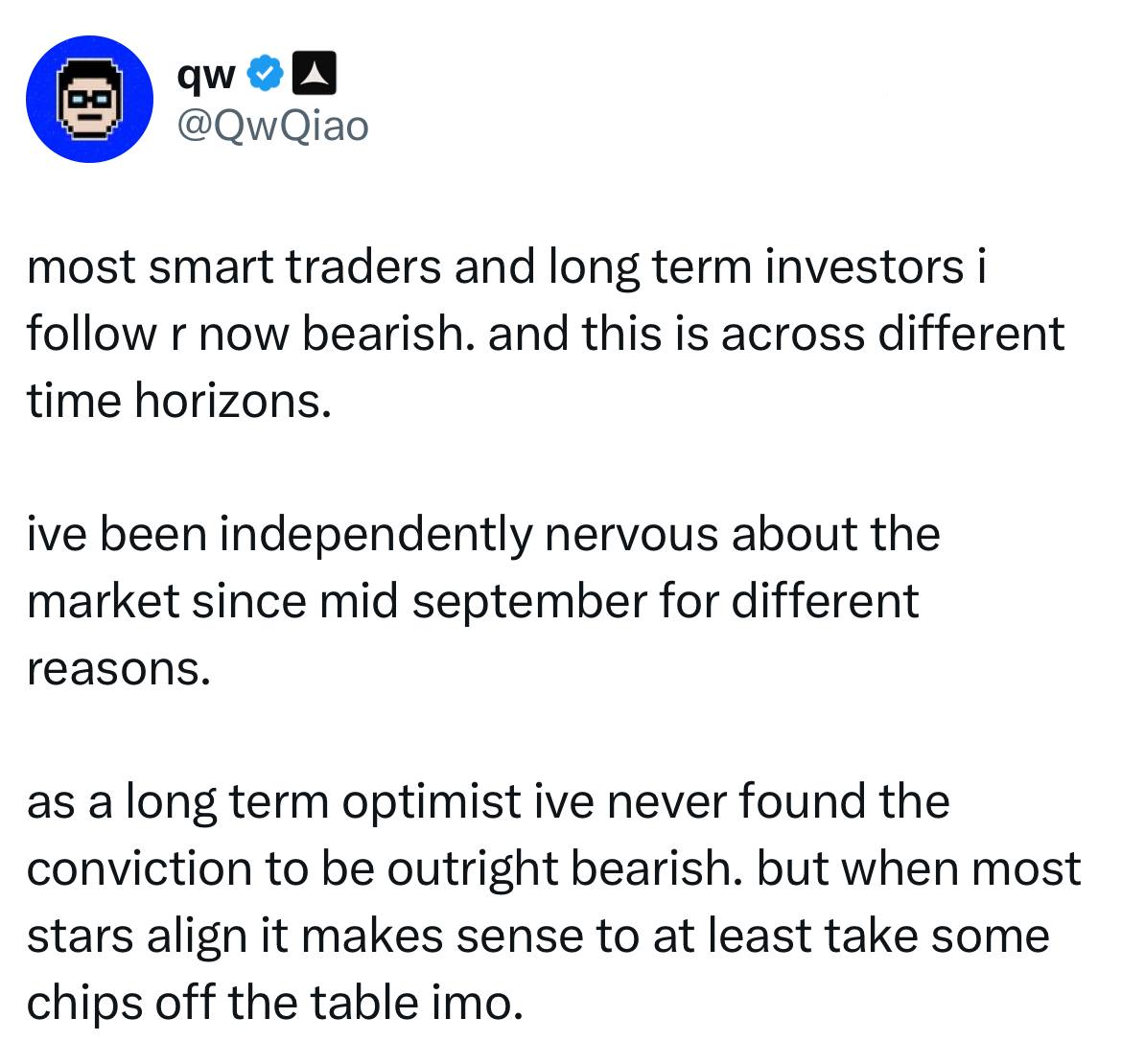Click the line "as a long term optimist"
Viewport: 1122px width, 1064px height.
pos(487,802)
